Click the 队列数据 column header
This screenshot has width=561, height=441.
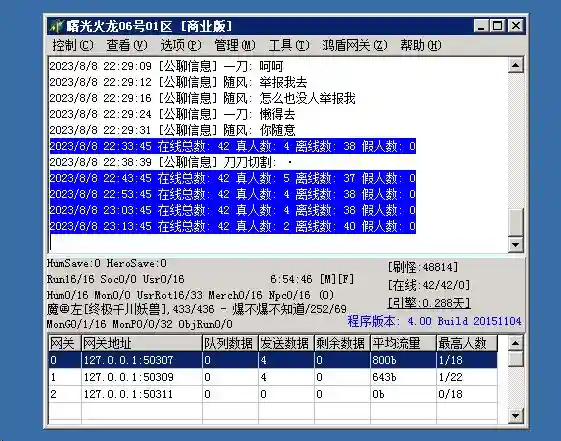[230, 343]
